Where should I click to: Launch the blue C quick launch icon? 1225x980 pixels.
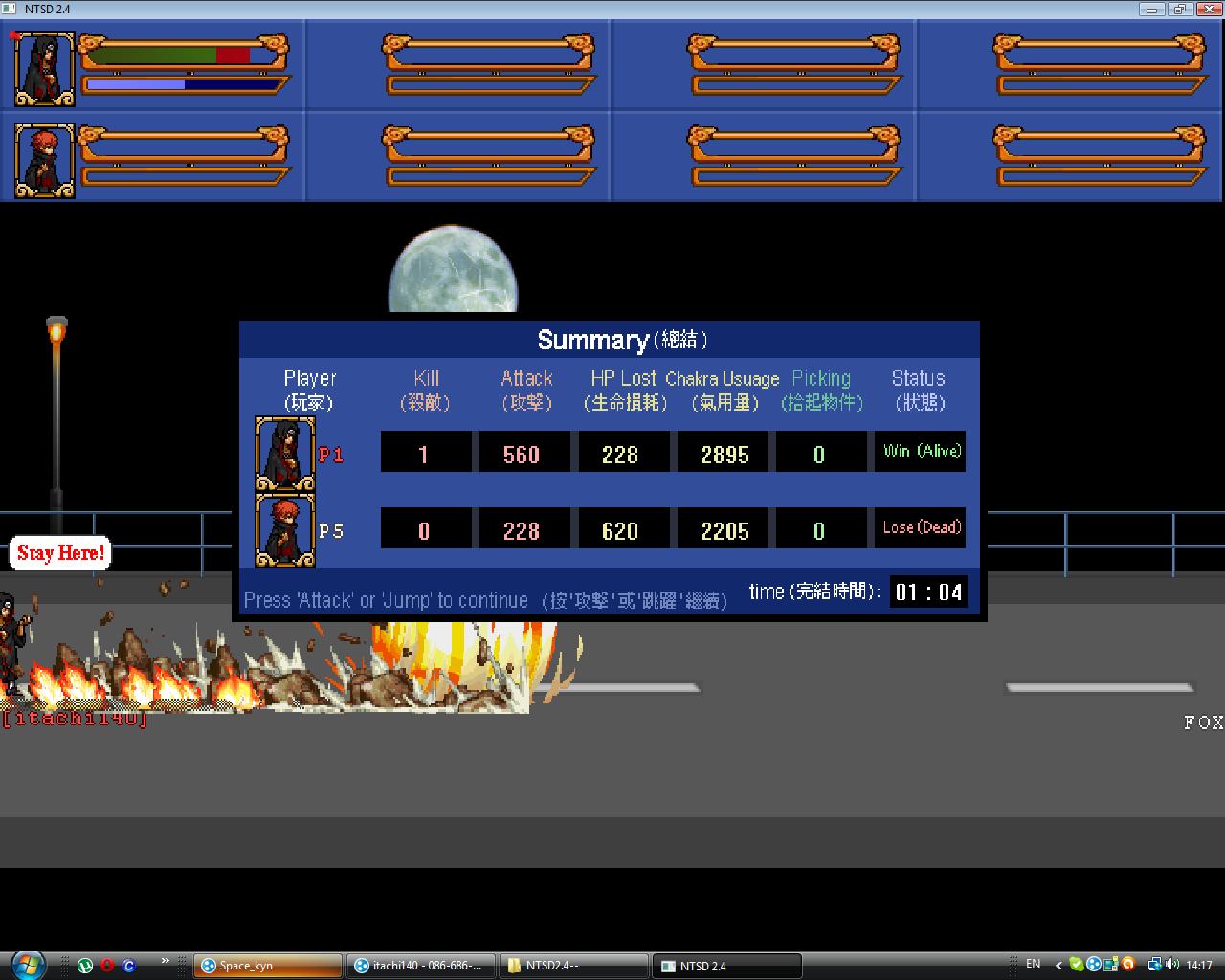pyautogui.click(x=129, y=966)
